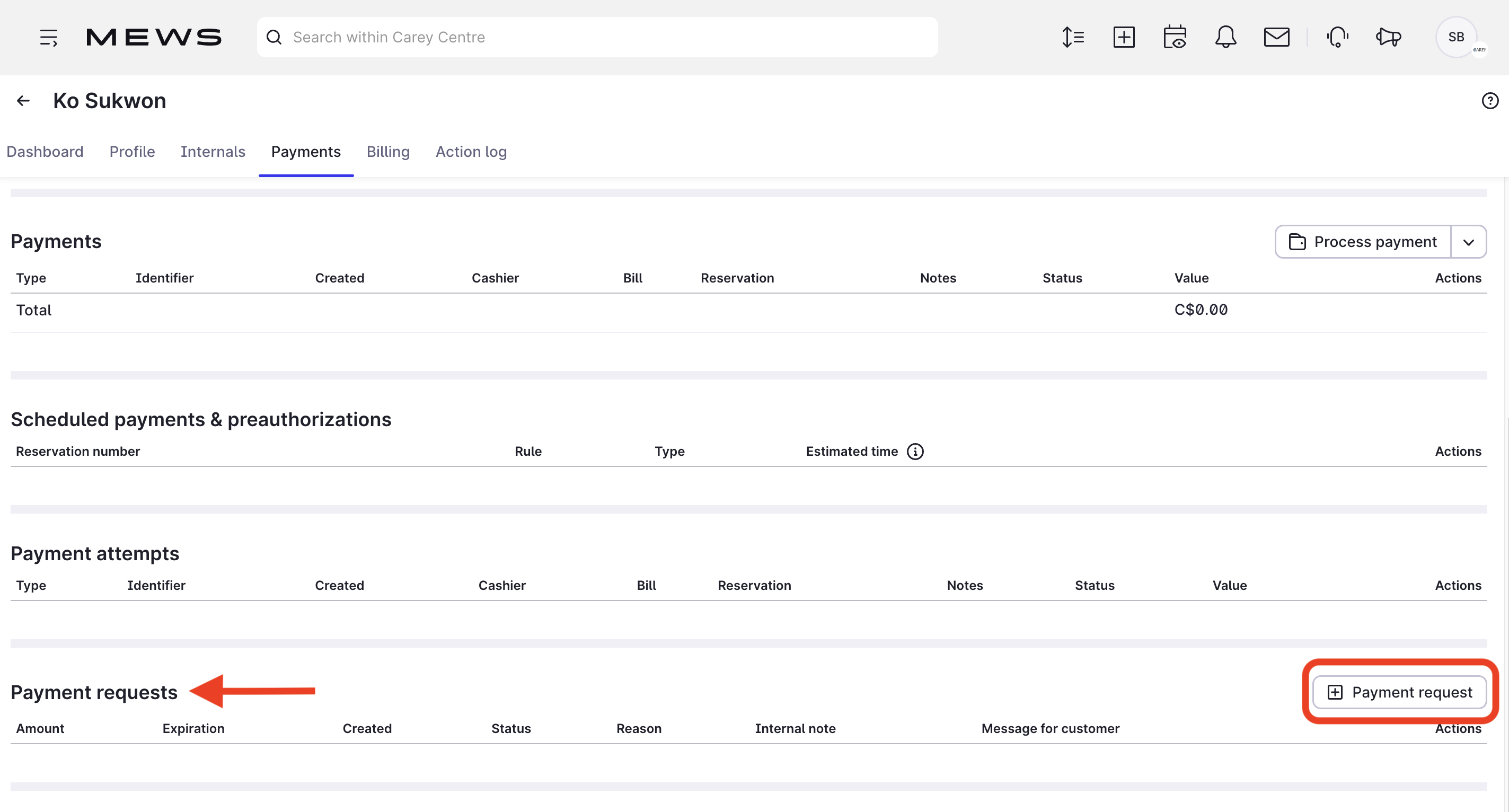The image size is (1509, 812).
Task: Click the megaphone announcements icon
Action: 1388,38
